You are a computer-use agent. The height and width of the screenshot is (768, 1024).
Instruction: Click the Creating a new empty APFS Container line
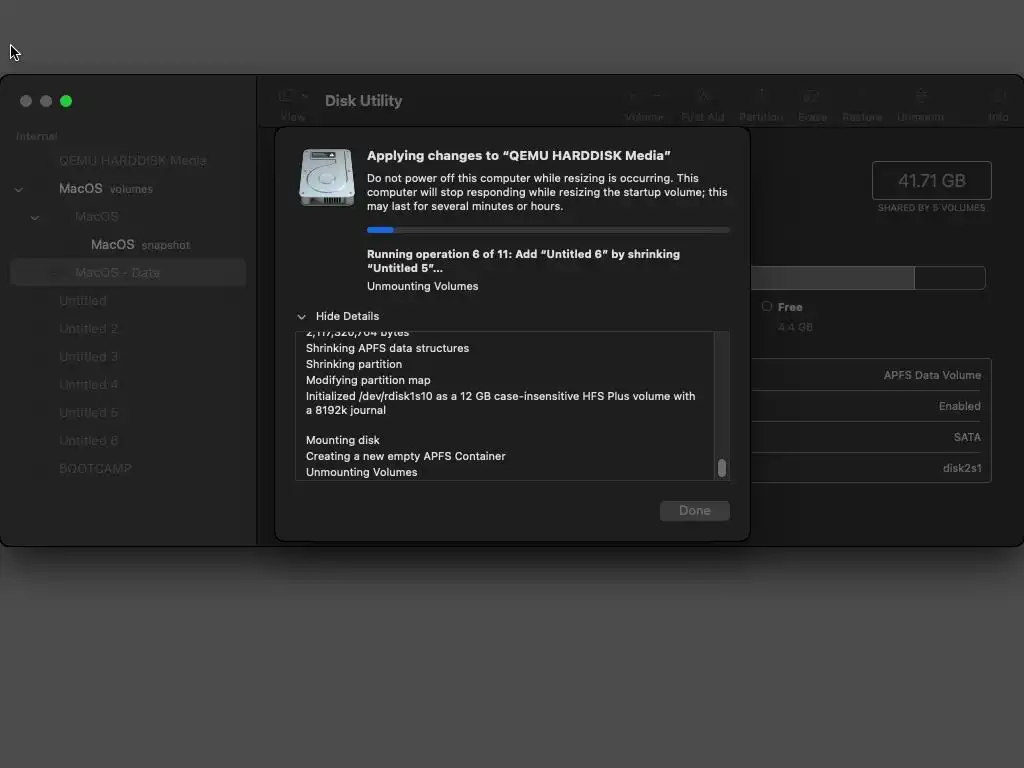pos(406,456)
